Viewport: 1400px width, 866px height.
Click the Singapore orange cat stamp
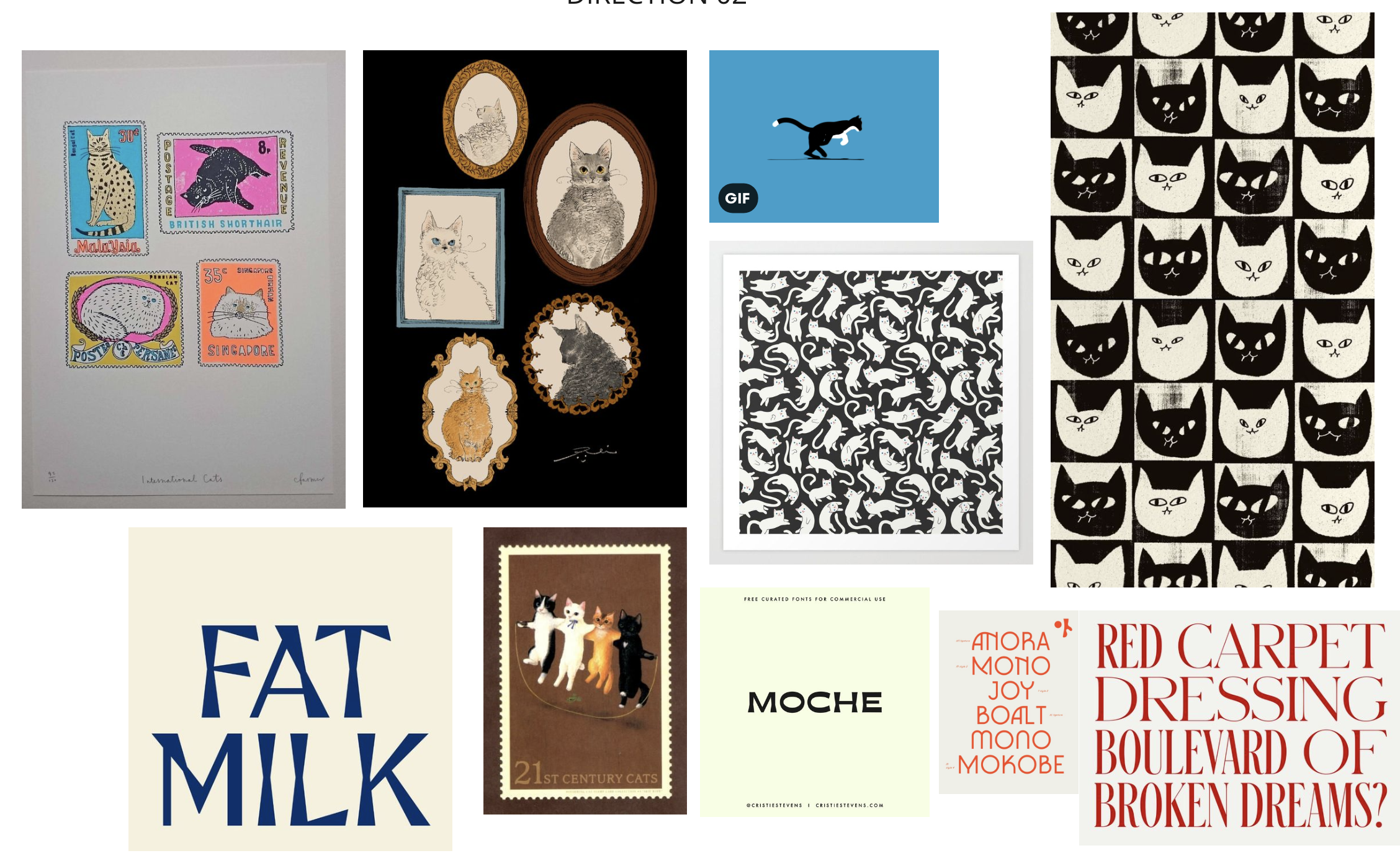coord(240,313)
